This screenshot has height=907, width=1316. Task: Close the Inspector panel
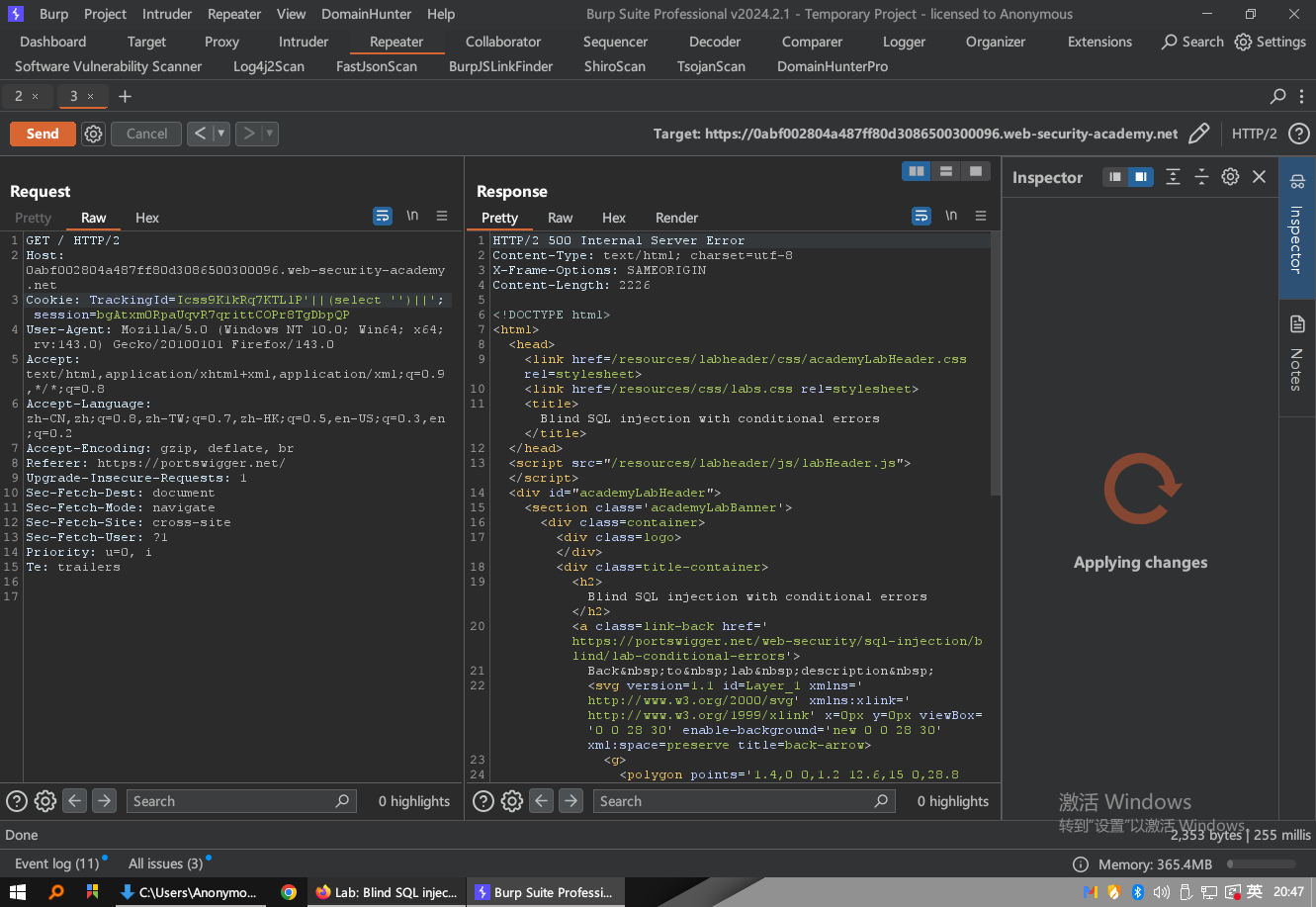coord(1259,177)
